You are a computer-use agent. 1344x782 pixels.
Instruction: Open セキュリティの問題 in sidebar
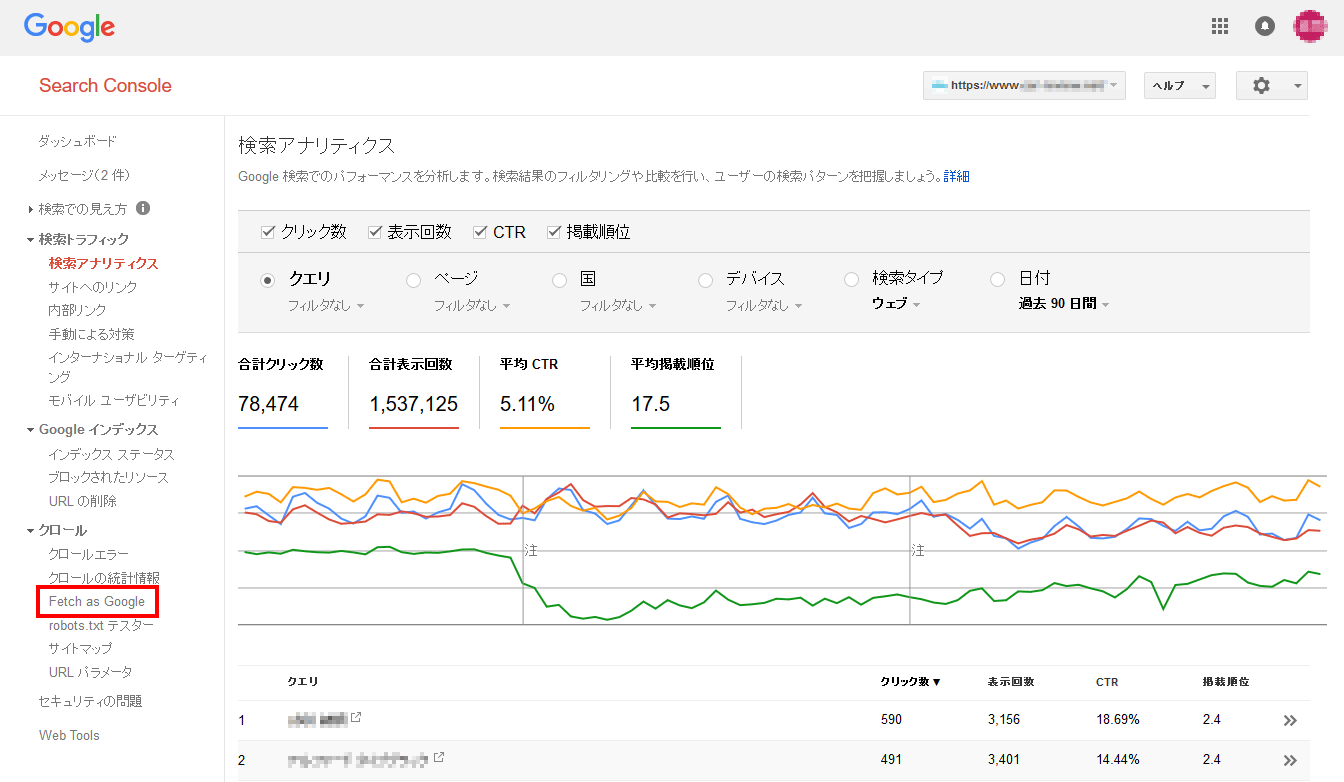point(90,701)
